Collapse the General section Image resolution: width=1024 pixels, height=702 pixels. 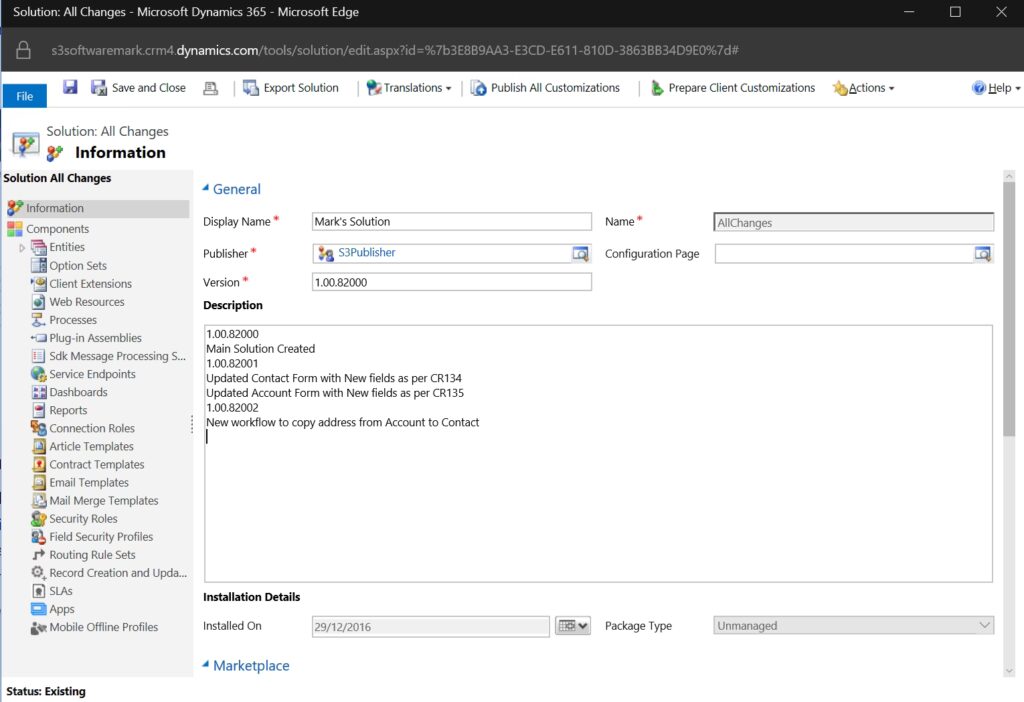tap(207, 189)
